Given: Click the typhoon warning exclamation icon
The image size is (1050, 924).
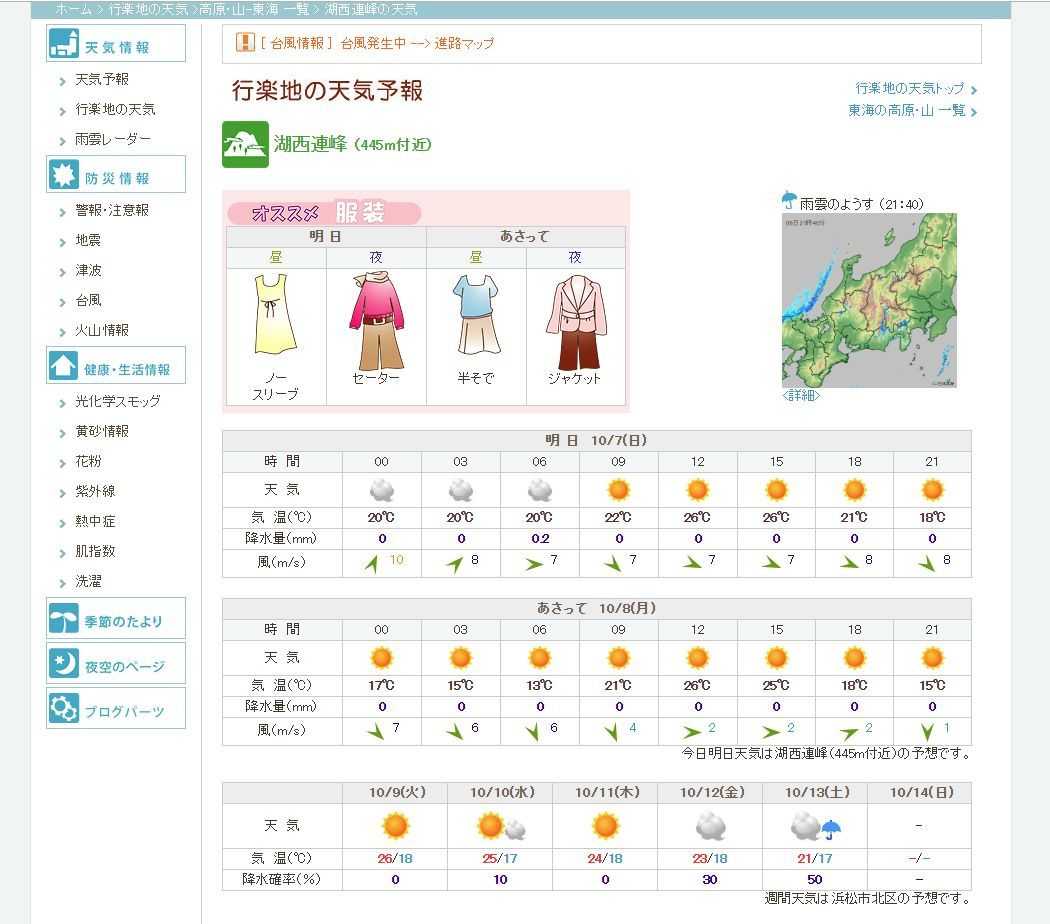Looking at the screenshot, I should point(245,43).
